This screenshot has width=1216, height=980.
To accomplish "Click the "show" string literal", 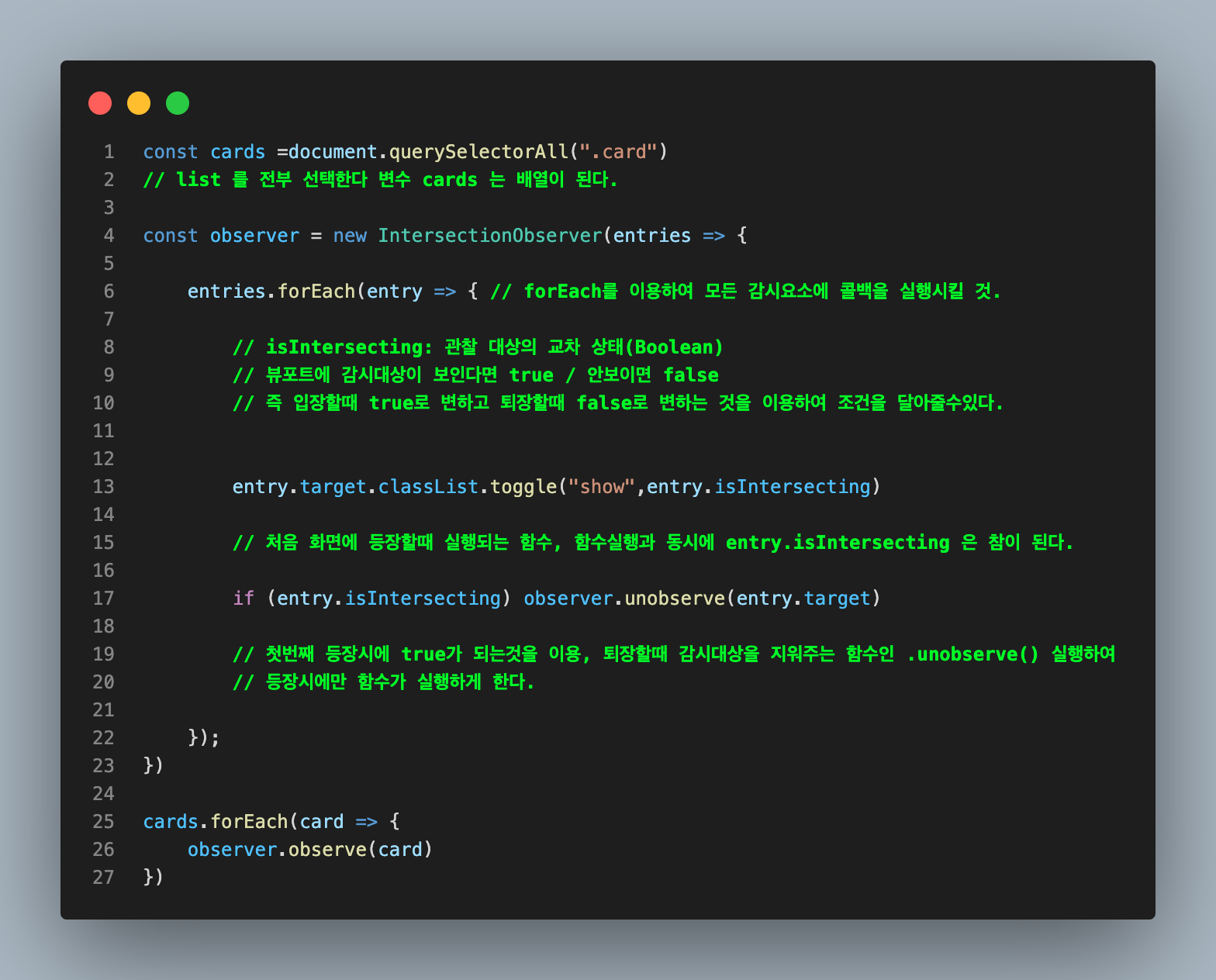I will coord(602,487).
